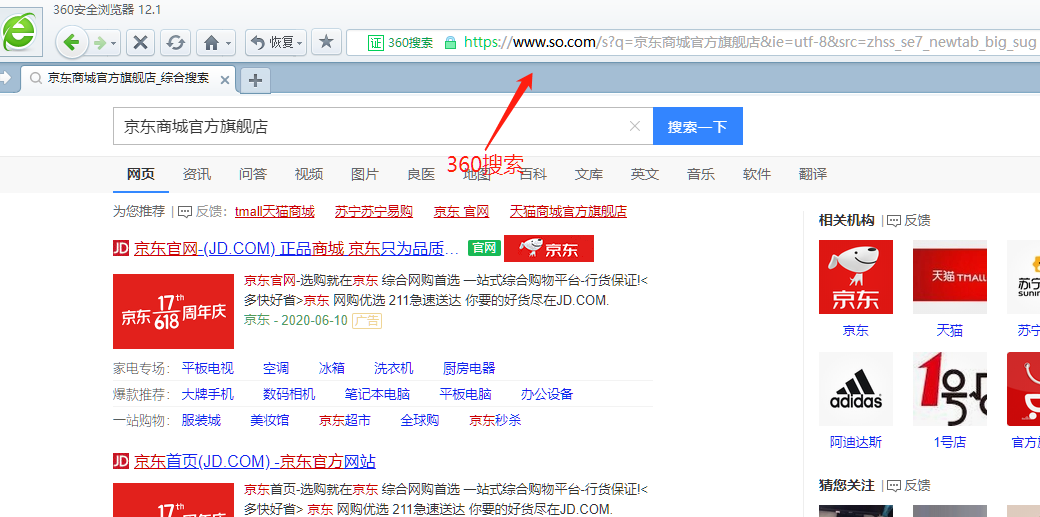Switch to the 良医 category
This screenshot has height=517, width=1040.
click(421, 175)
